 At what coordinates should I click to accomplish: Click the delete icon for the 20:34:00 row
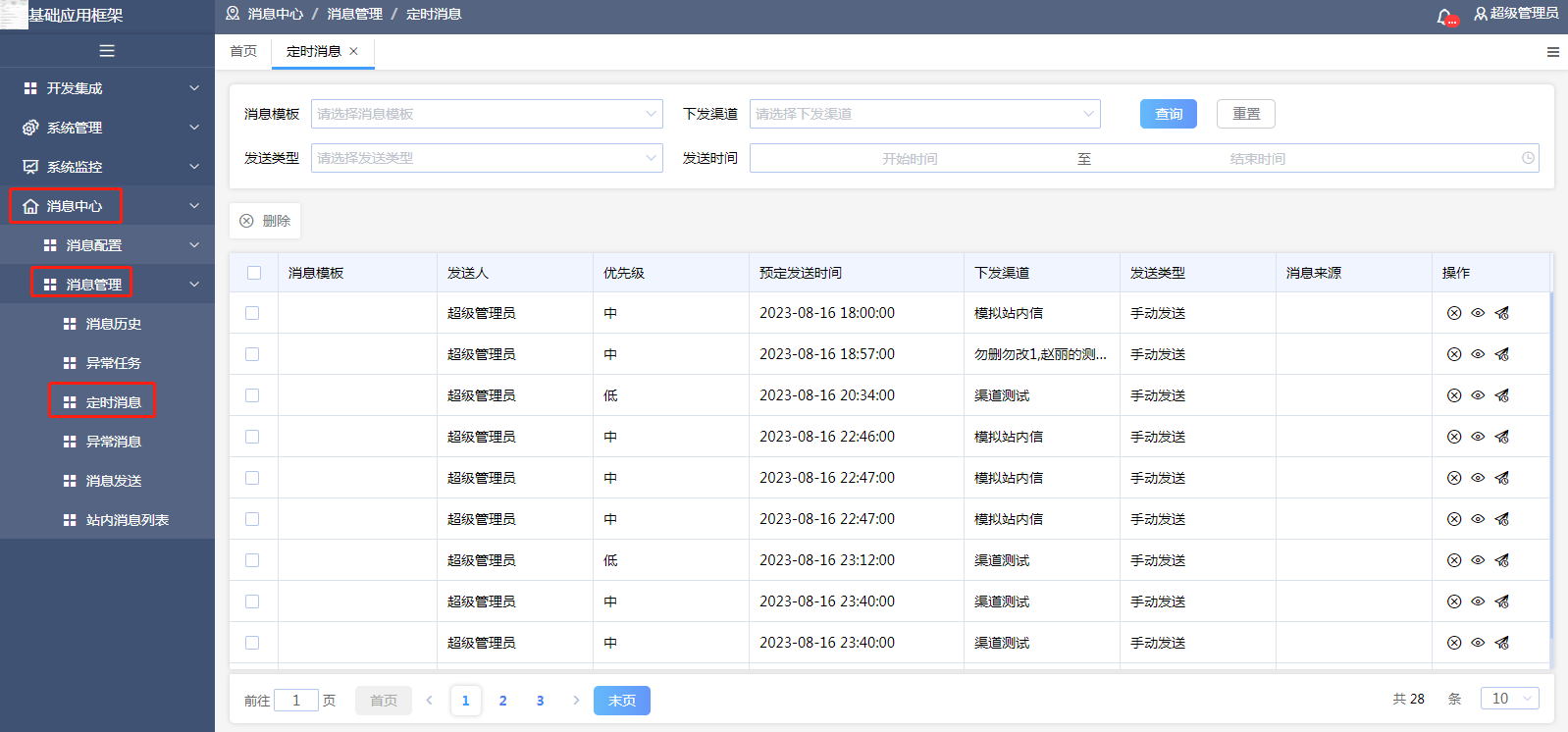click(1454, 395)
